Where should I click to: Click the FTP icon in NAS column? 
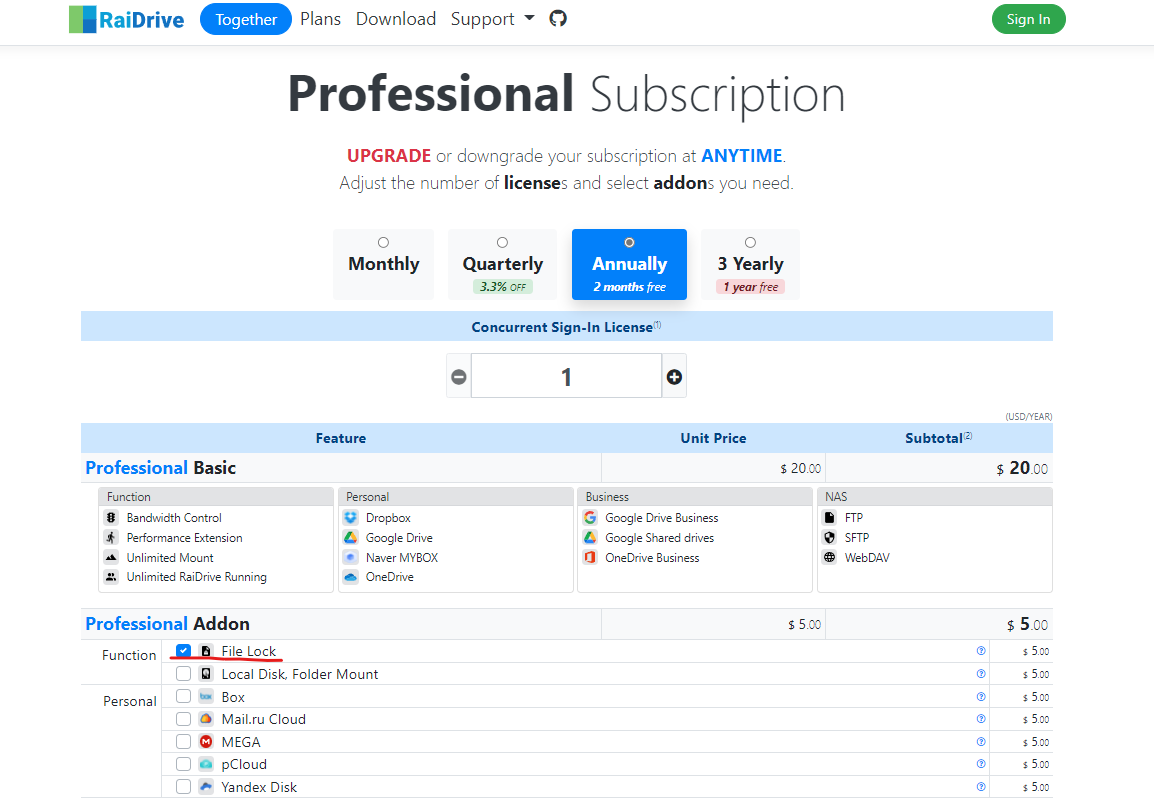tap(828, 517)
